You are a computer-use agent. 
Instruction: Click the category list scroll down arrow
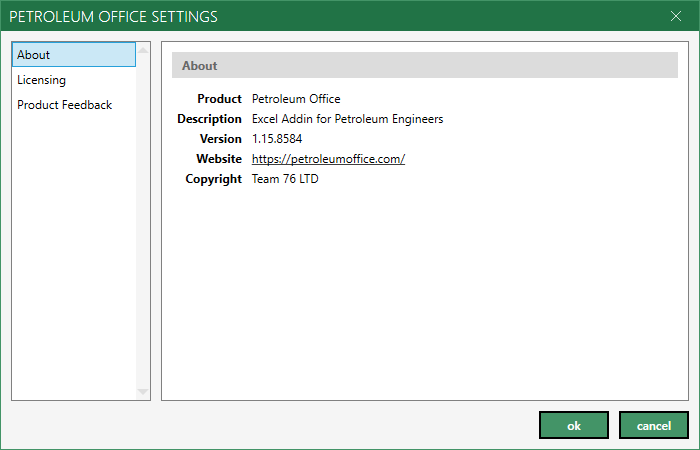[x=143, y=392]
